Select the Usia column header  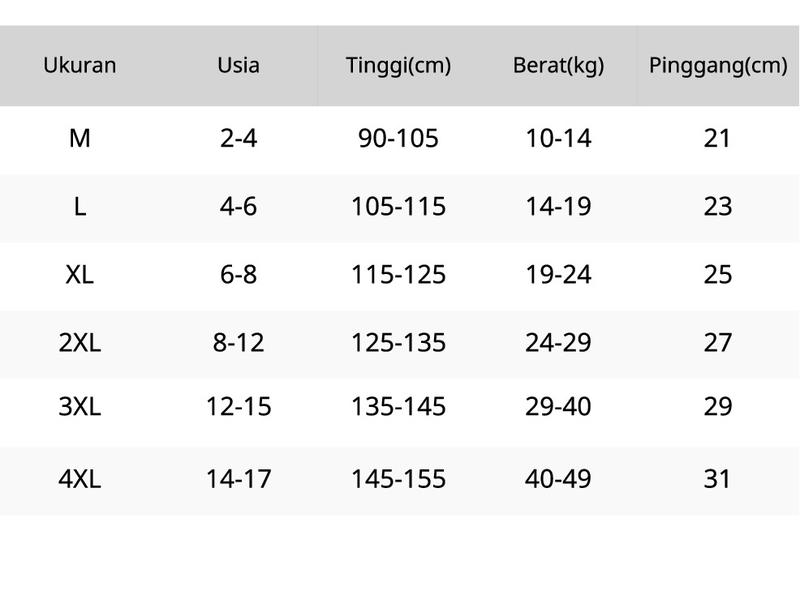pyautogui.click(x=238, y=65)
